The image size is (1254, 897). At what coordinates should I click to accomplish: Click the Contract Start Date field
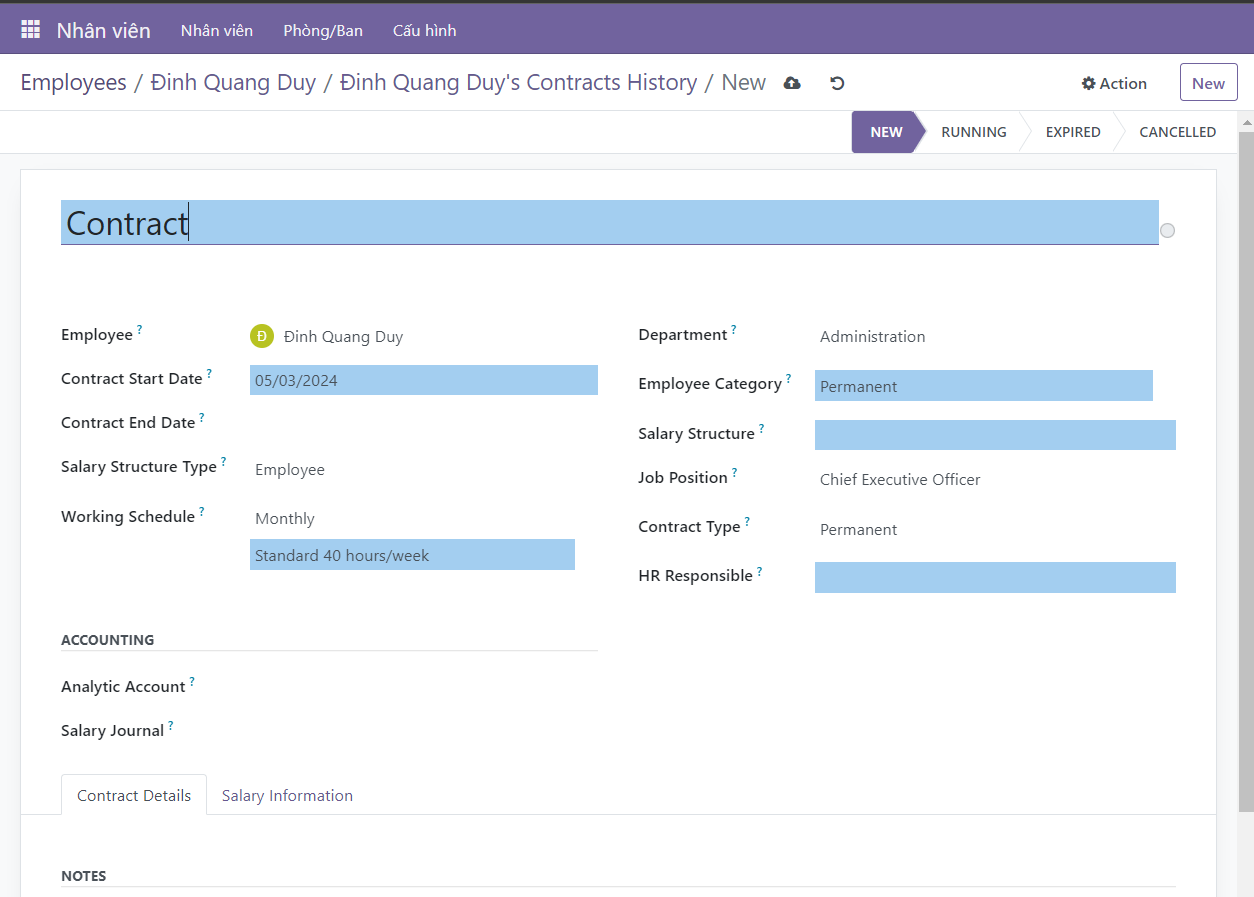pyautogui.click(x=423, y=380)
